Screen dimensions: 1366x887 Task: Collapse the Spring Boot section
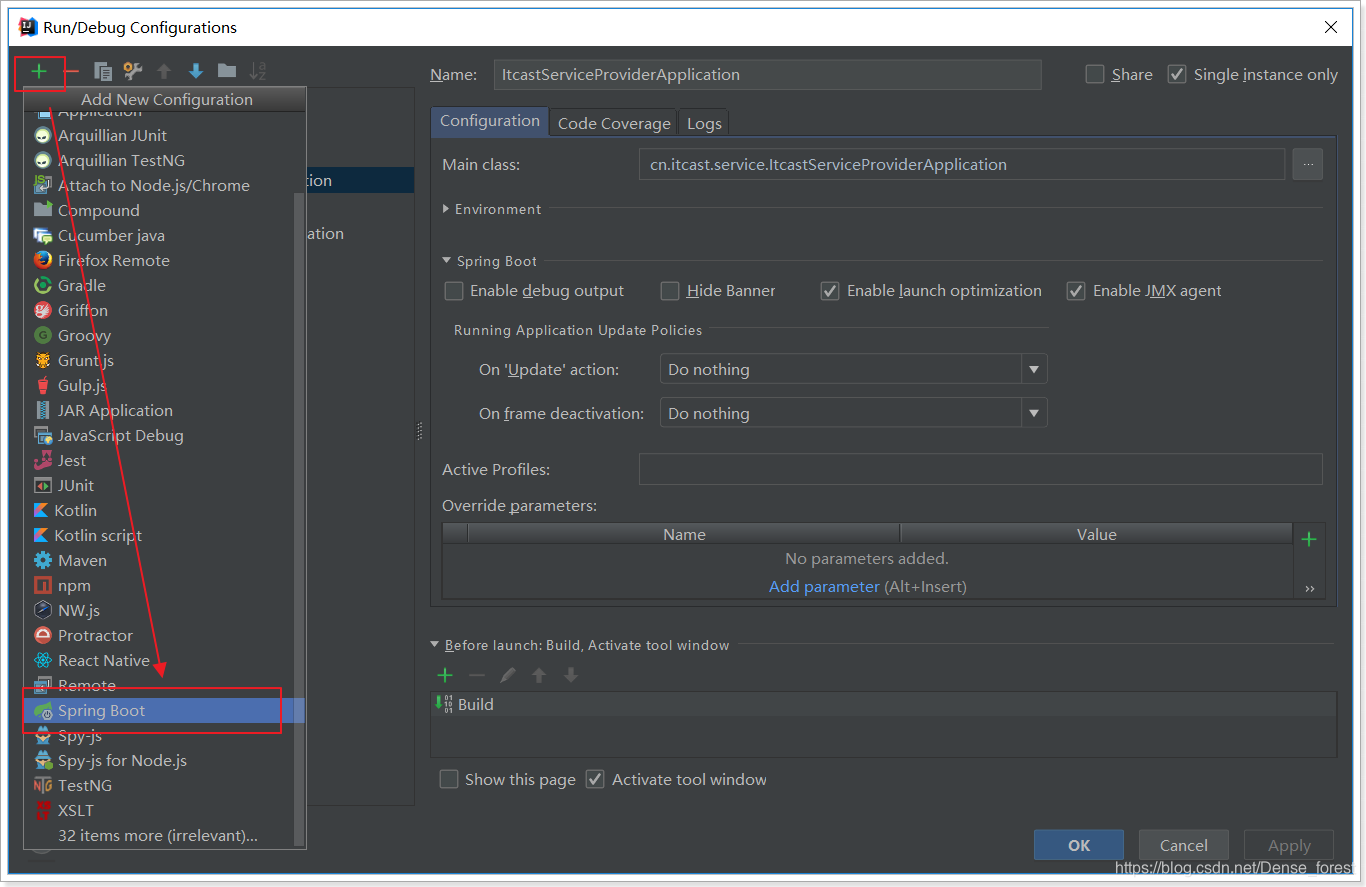(x=447, y=261)
